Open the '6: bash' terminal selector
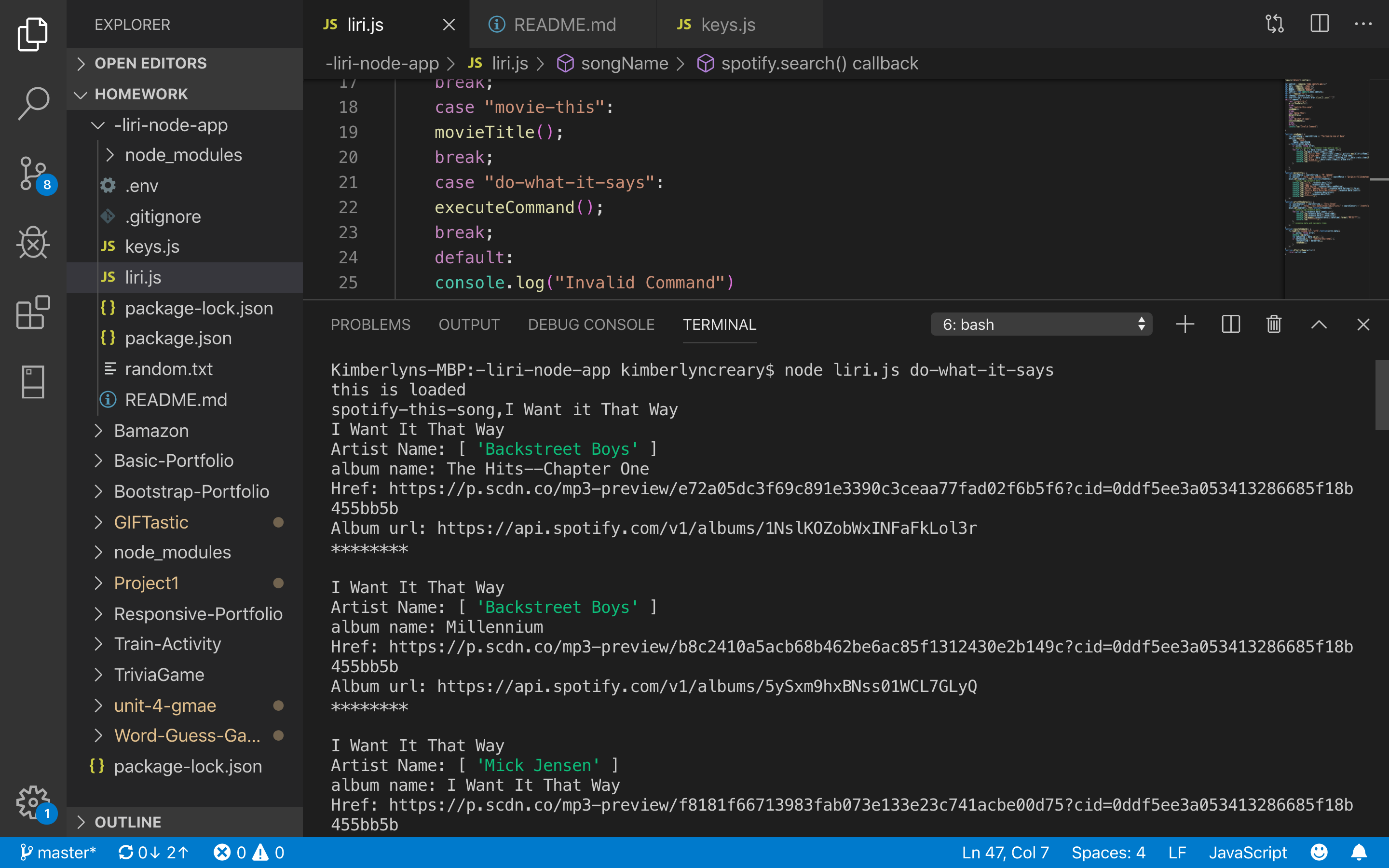 pyautogui.click(x=1041, y=325)
